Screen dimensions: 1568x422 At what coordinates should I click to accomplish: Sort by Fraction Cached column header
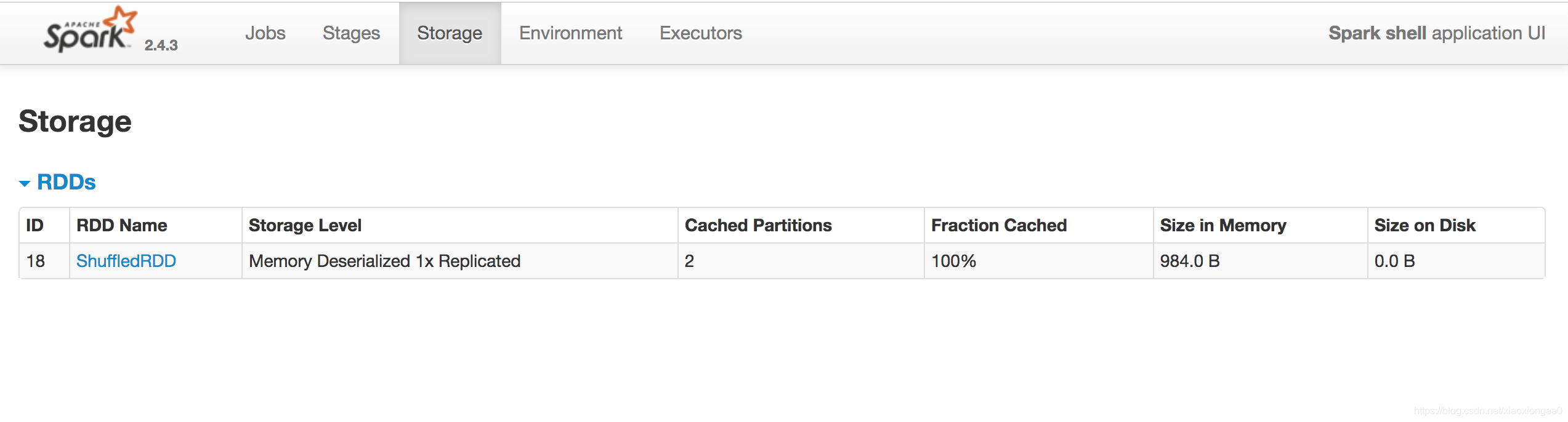(999, 225)
